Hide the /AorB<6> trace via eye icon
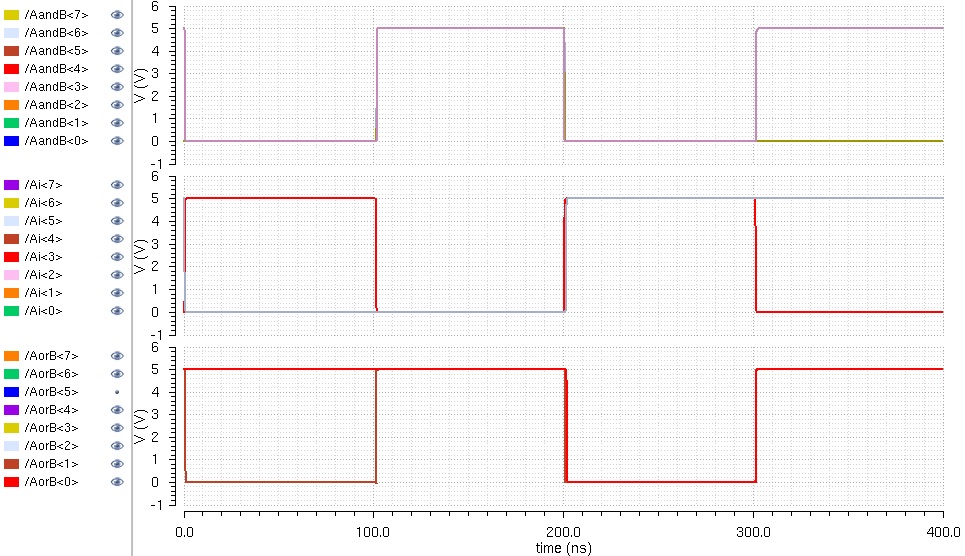Viewport: 965px width, 556px height. [117, 374]
